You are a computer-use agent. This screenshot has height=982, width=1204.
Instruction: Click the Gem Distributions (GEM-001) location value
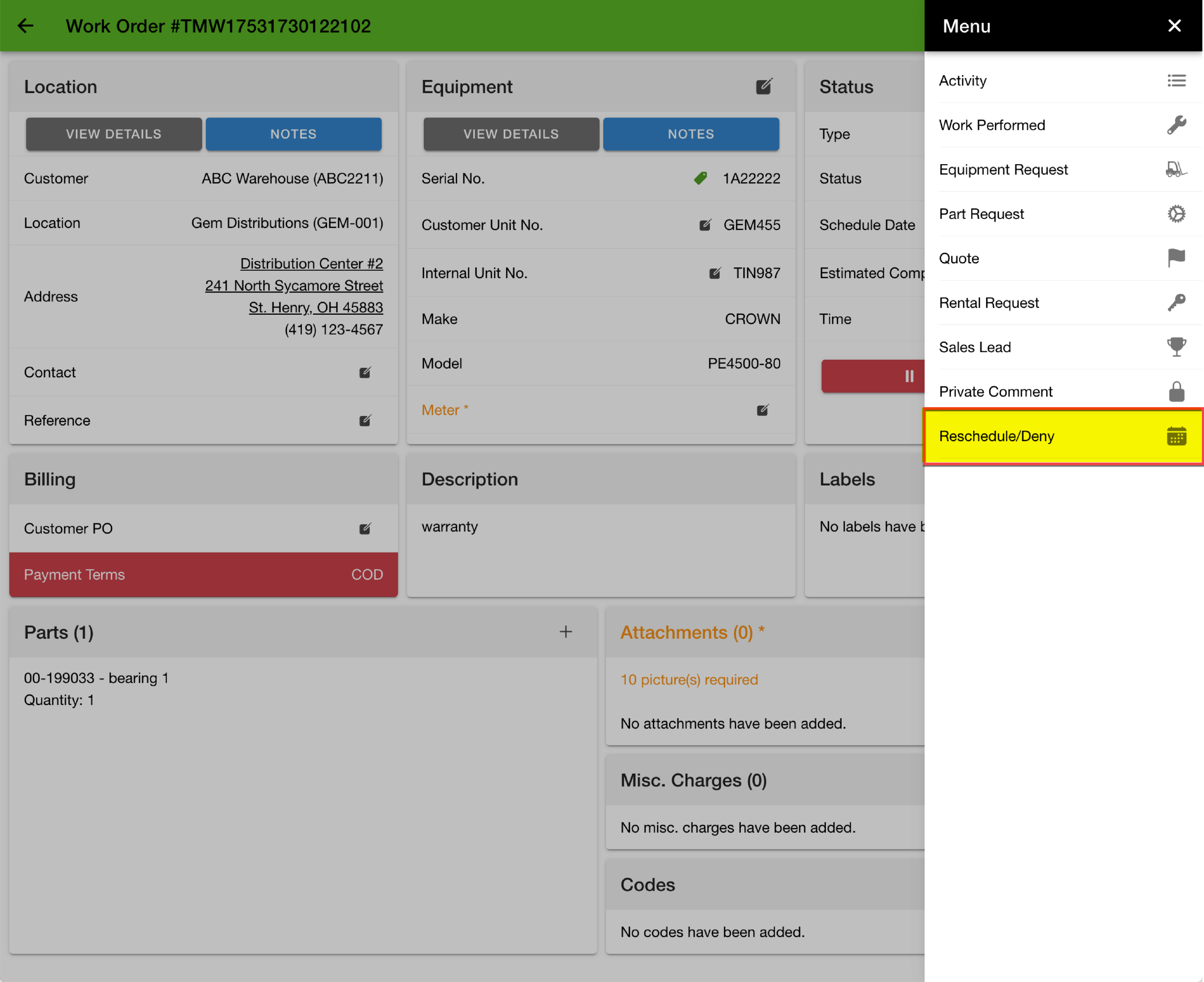pos(287,223)
